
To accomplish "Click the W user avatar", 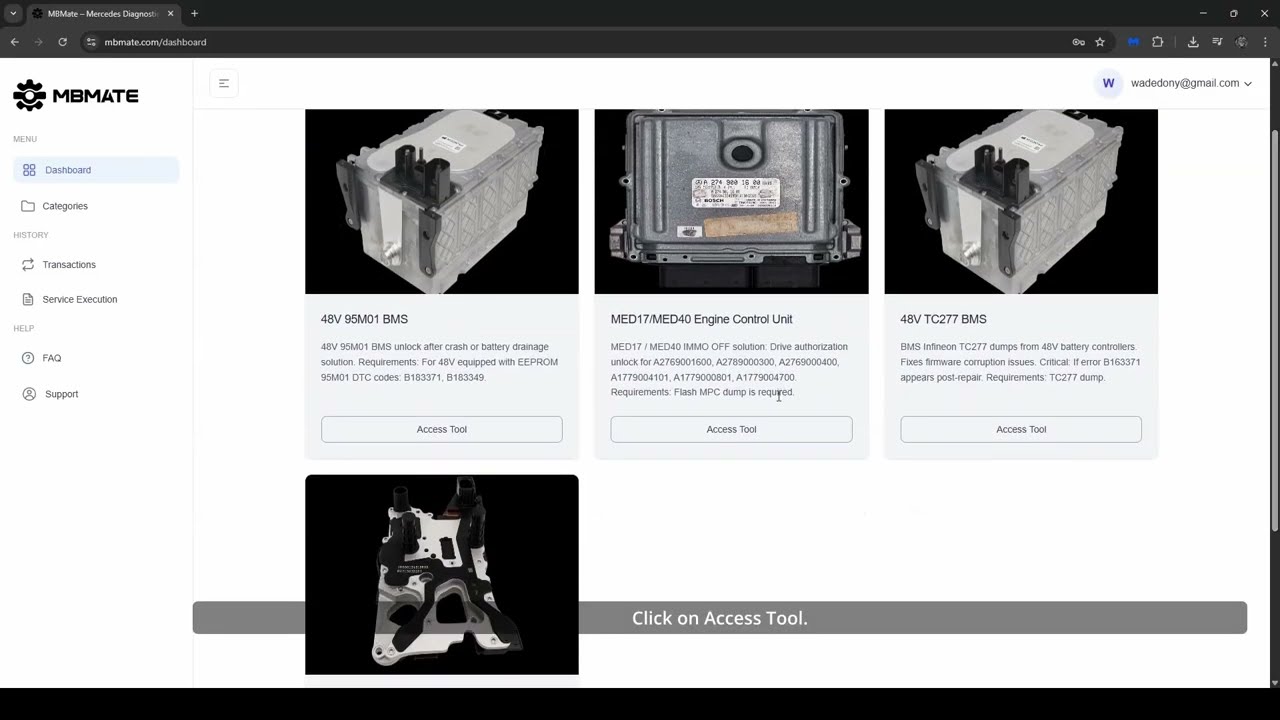I will pos(1108,83).
